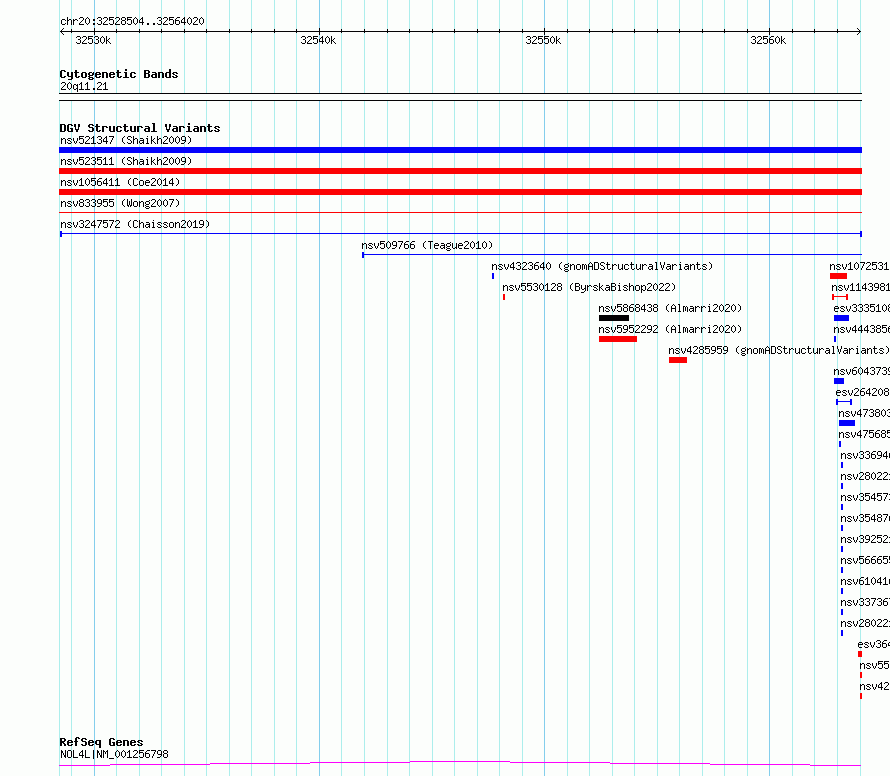Select the red bar under nsv4285959
Screen dimensions: 890x776
coord(678,360)
